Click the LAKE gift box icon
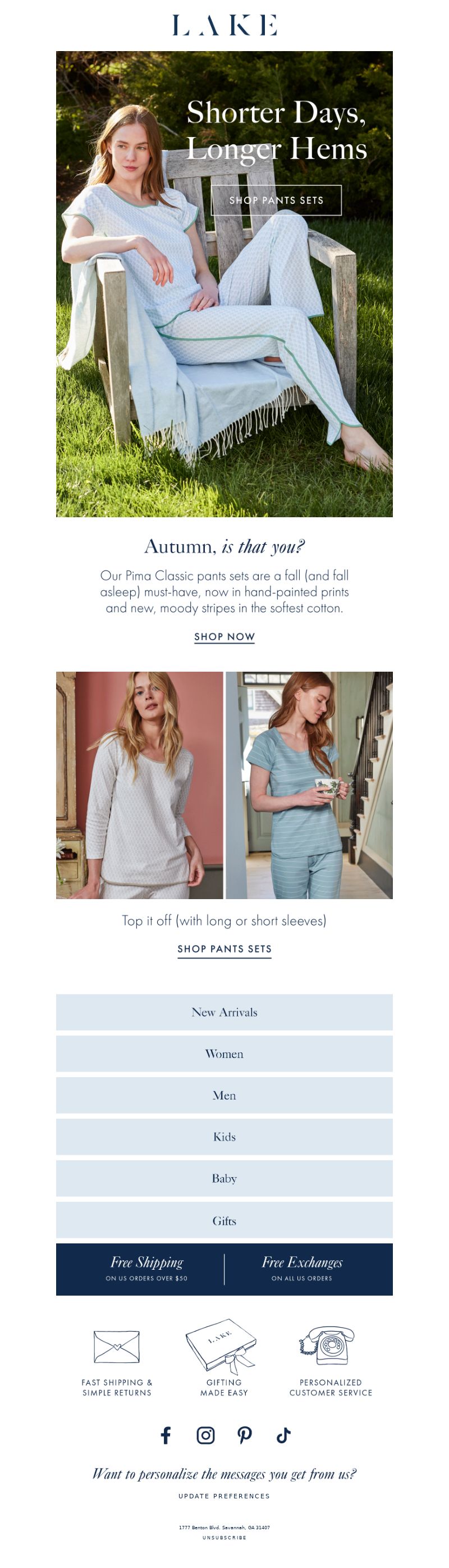449x1568 pixels. (221, 1345)
